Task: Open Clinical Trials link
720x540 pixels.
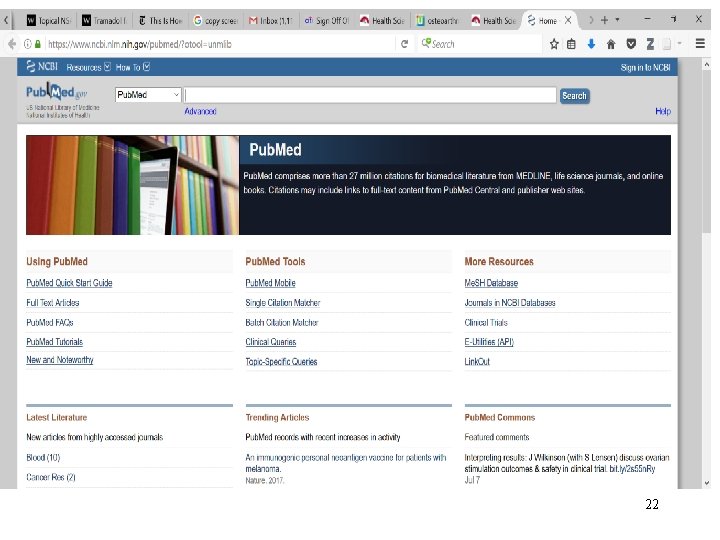Action: (x=486, y=322)
